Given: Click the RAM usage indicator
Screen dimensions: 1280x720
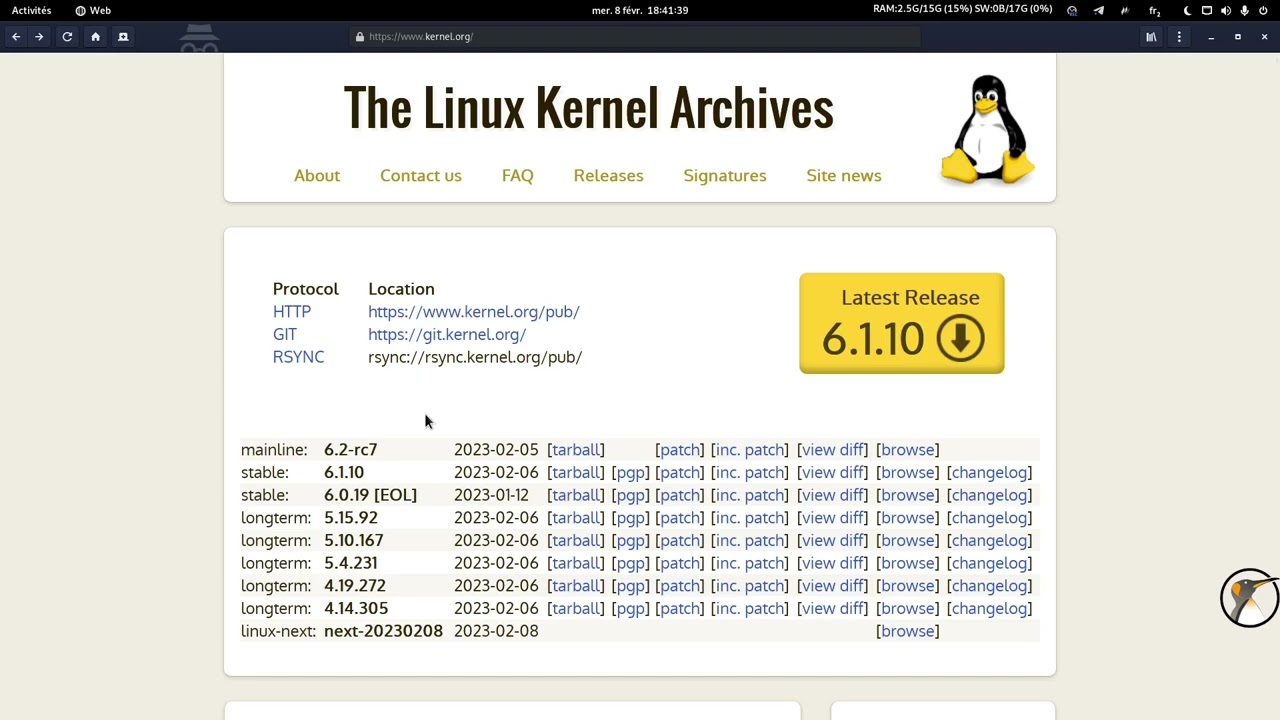Looking at the screenshot, I should coord(962,10).
